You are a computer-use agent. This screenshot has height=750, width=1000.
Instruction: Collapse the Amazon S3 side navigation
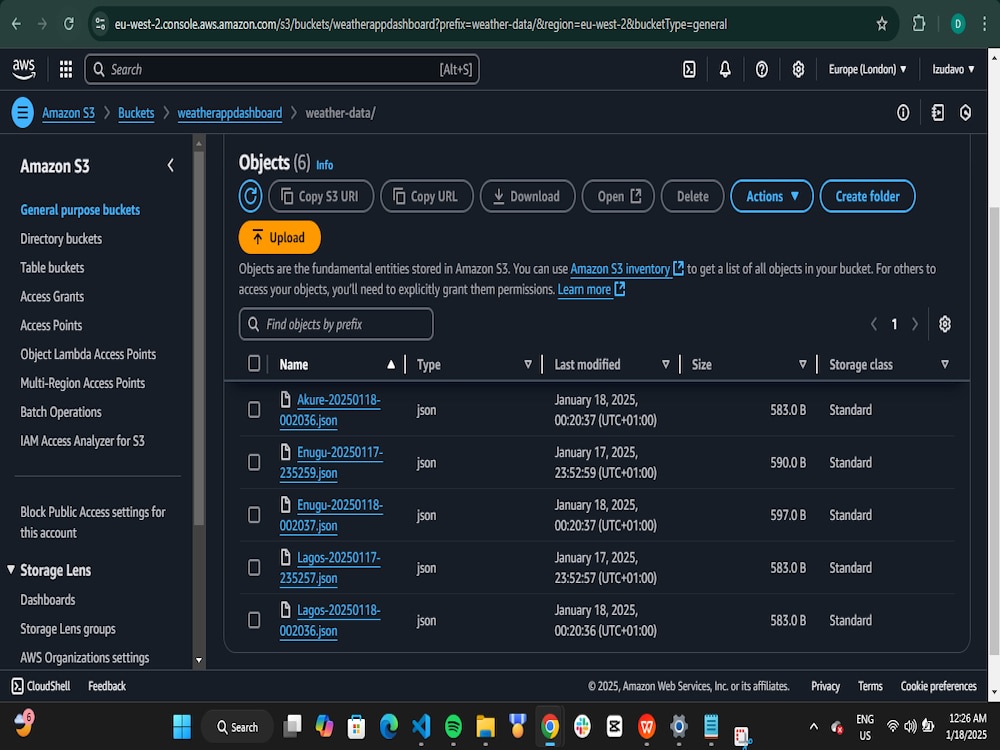coord(170,166)
